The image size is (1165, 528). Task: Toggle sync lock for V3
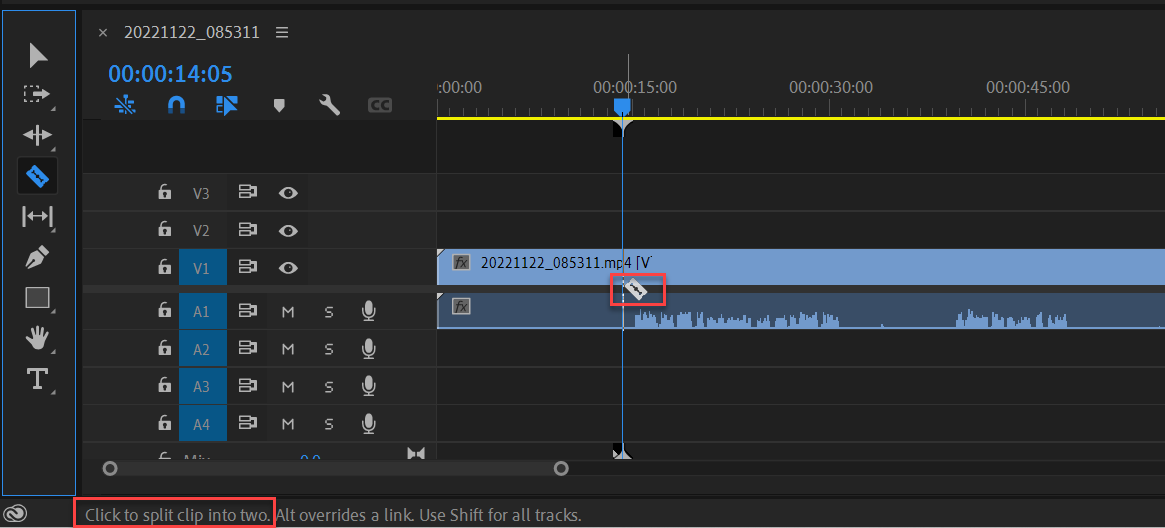(247, 193)
